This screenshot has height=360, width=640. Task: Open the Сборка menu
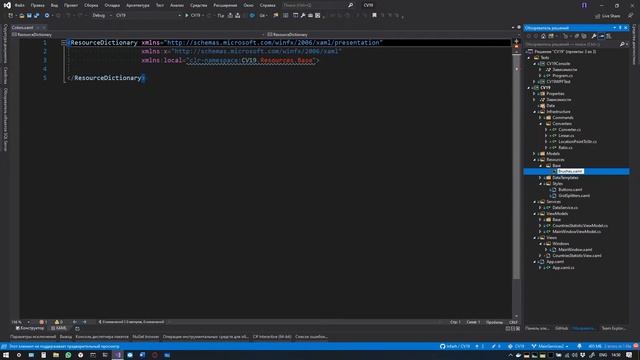[91, 5]
